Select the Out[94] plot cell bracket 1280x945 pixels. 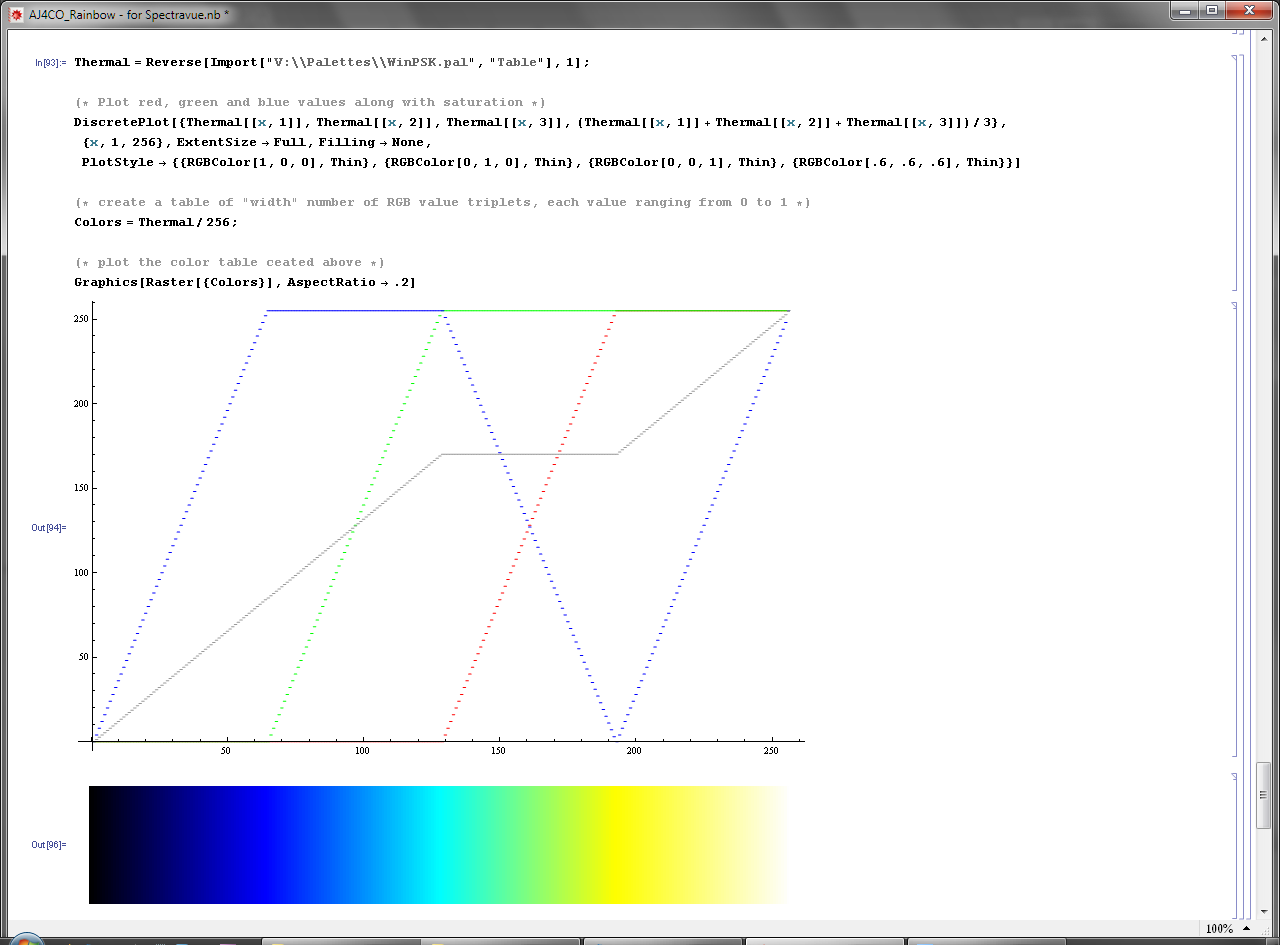pyautogui.click(x=1235, y=530)
